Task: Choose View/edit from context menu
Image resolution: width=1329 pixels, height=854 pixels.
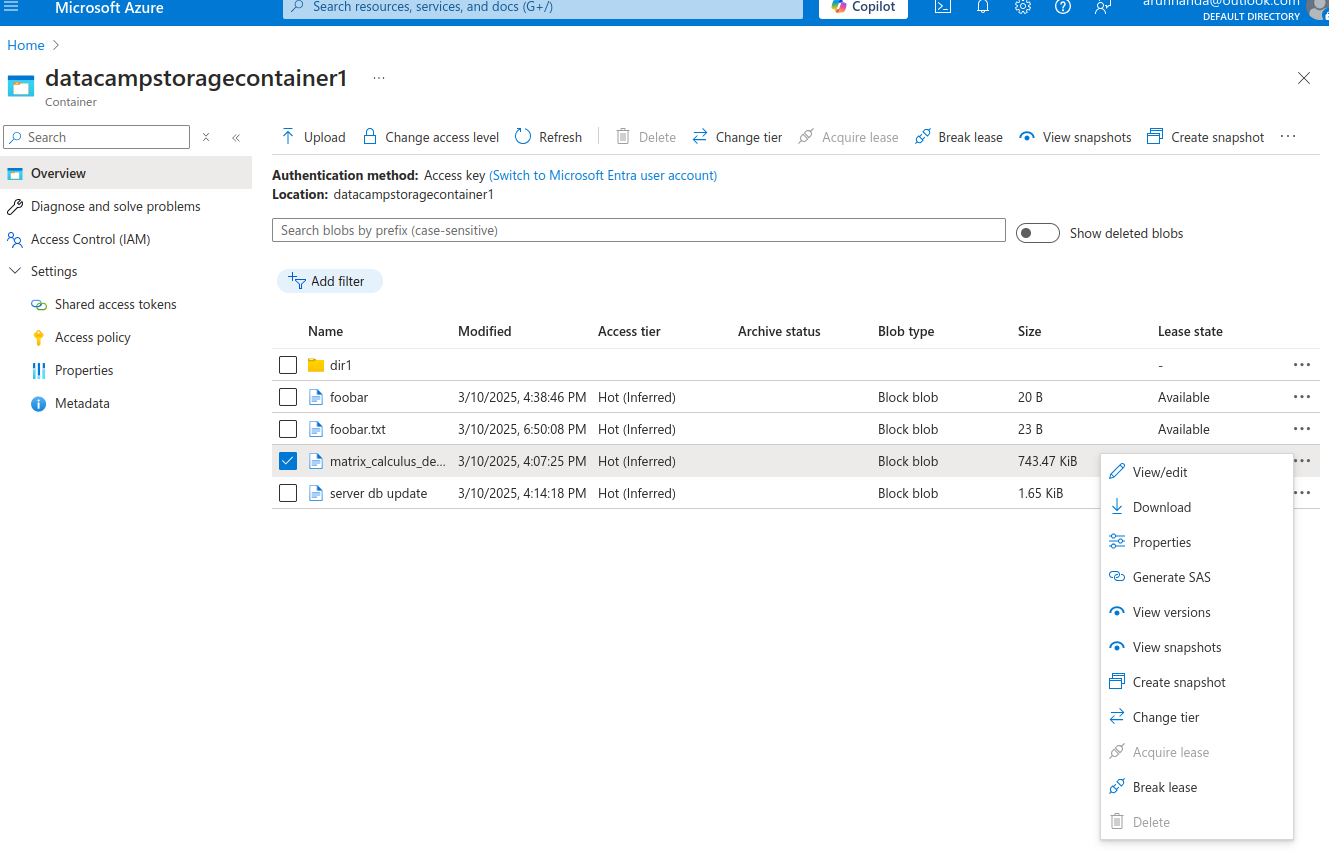Action: (x=1197, y=472)
